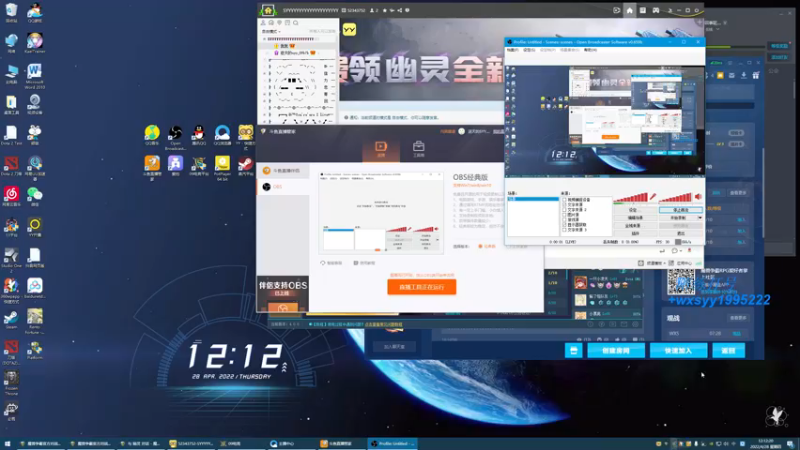Open the 斗鱼直播伴侣 desktop icon

(152, 168)
